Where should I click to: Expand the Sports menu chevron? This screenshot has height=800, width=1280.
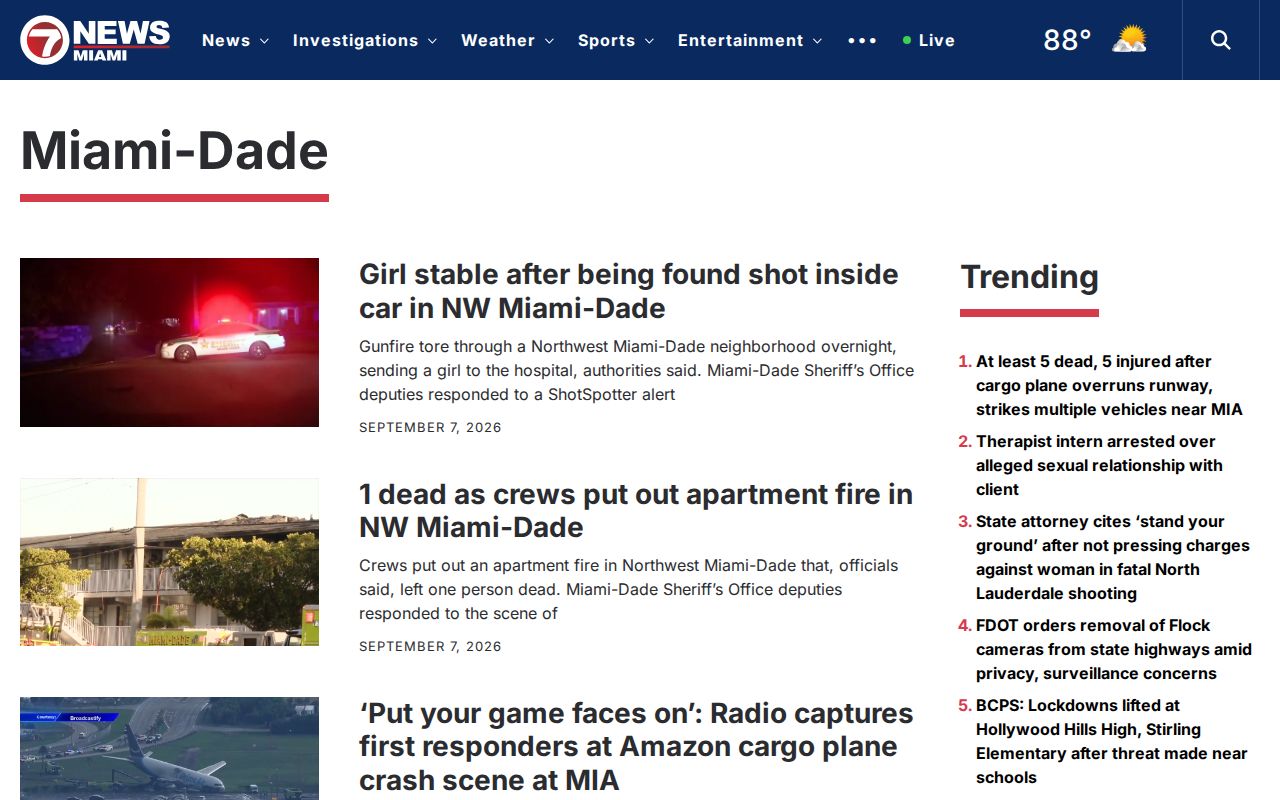coord(649,41)
